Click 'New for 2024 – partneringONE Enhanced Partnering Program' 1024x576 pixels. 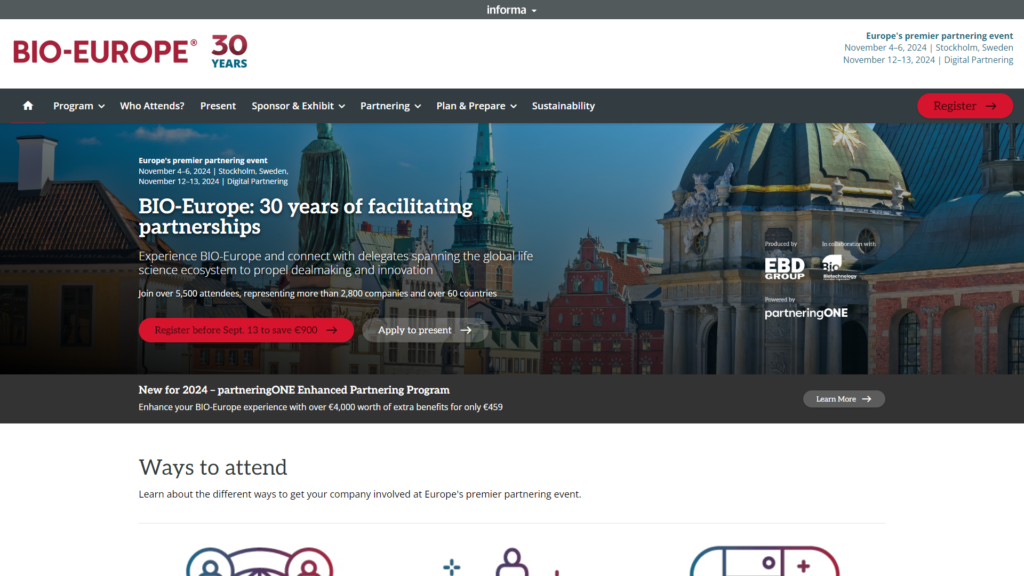294,390
